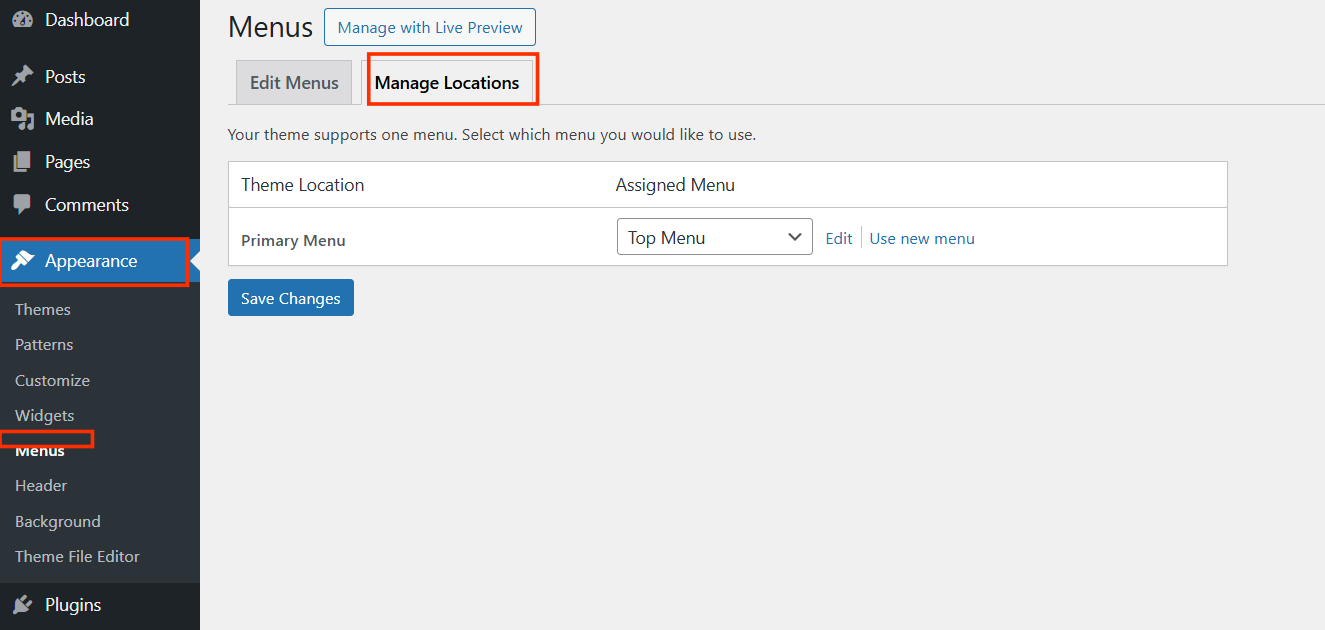Open the Dashboard using its gauge icon
This screenshot has width=1325, height=630.
click(22, 19)
